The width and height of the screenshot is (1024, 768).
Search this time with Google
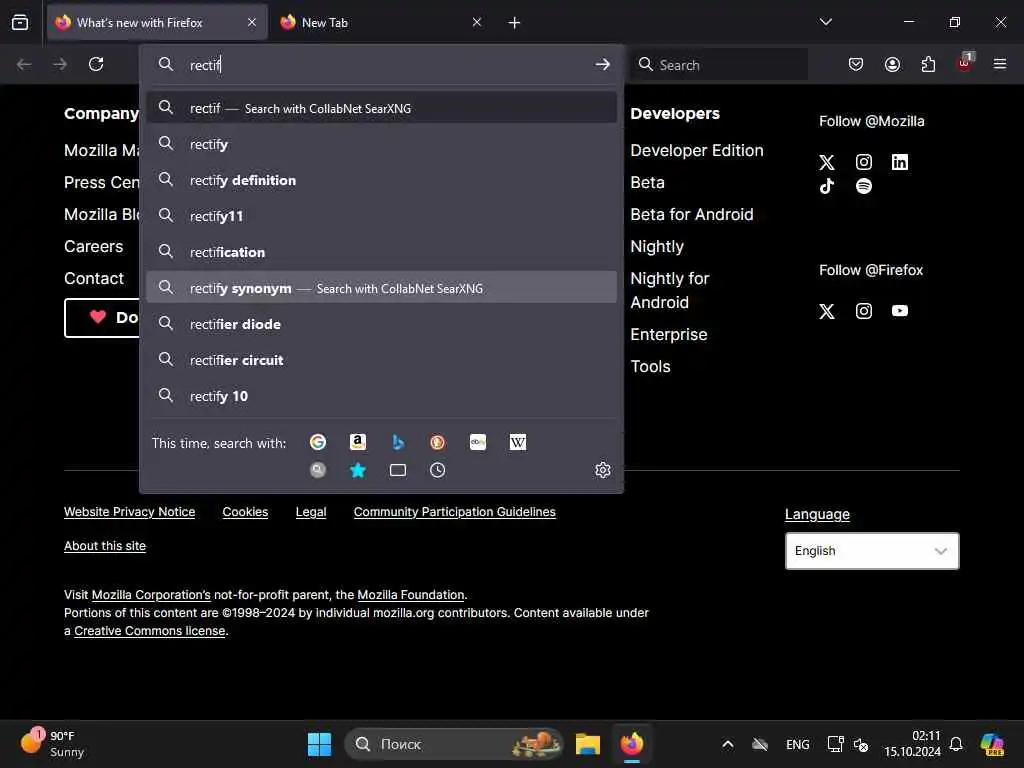318,442
